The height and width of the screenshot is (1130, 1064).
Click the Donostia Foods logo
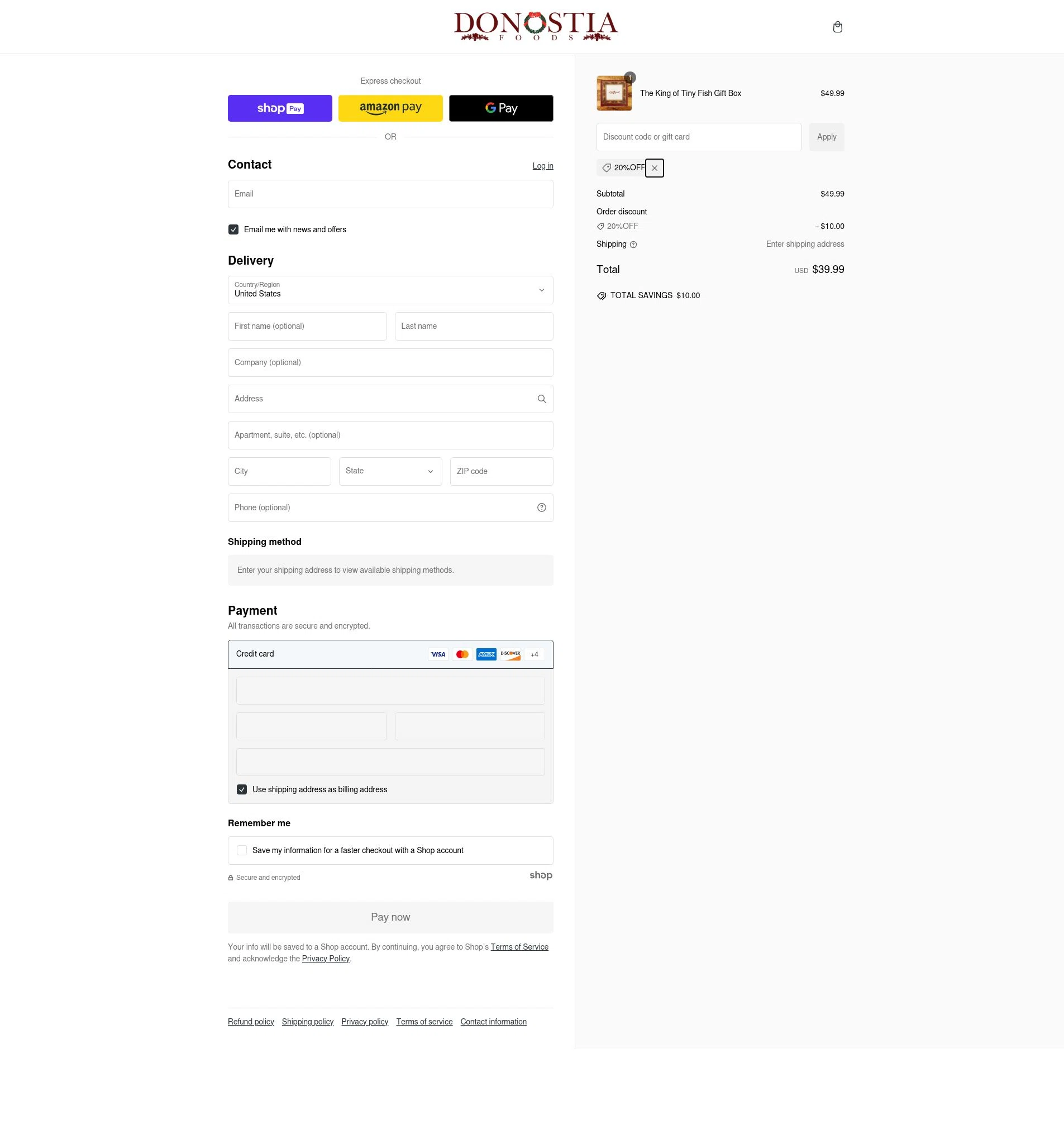coord(536,27)
